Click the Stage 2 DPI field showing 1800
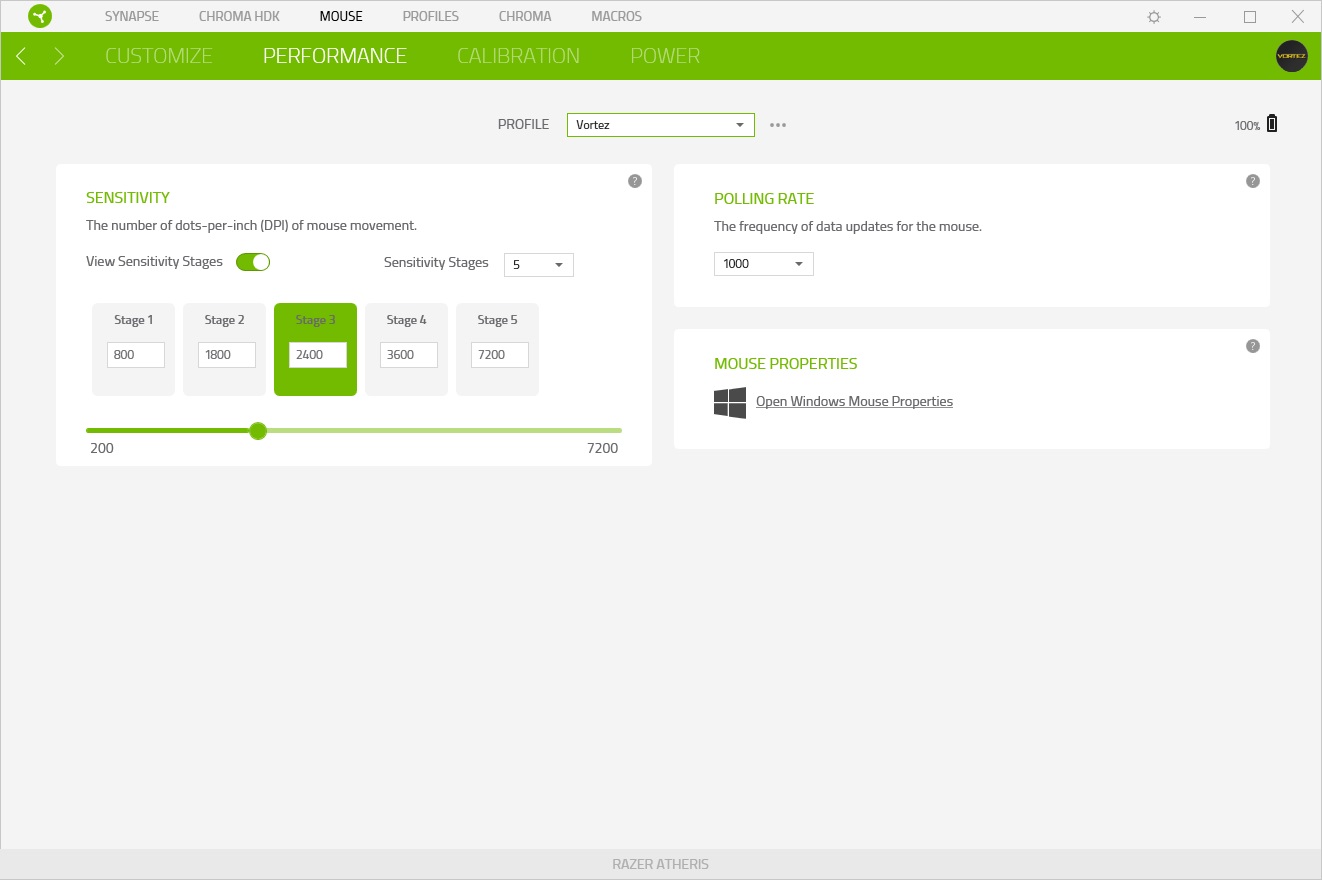 tap(227, 355)
